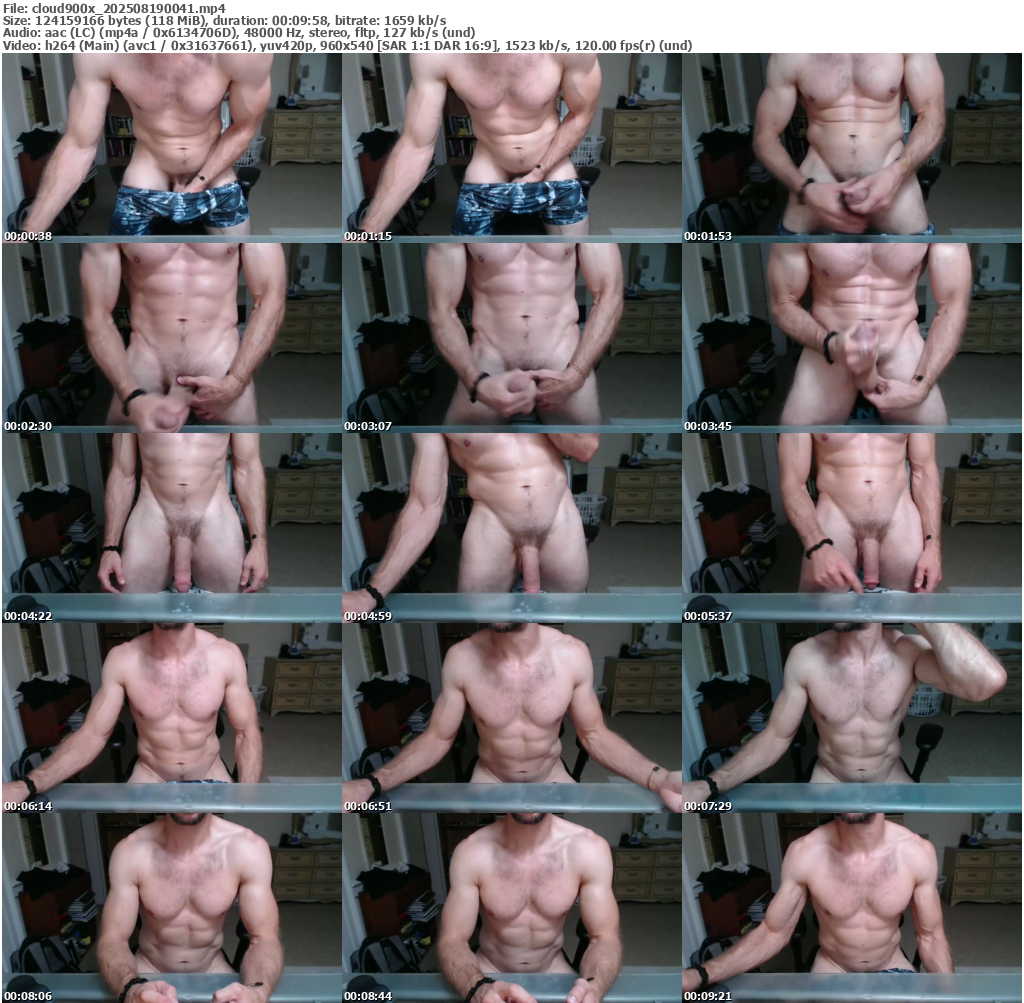
Task: Click the "Size: 124159166 bytes" info line
Action: [x=225, y=20]
